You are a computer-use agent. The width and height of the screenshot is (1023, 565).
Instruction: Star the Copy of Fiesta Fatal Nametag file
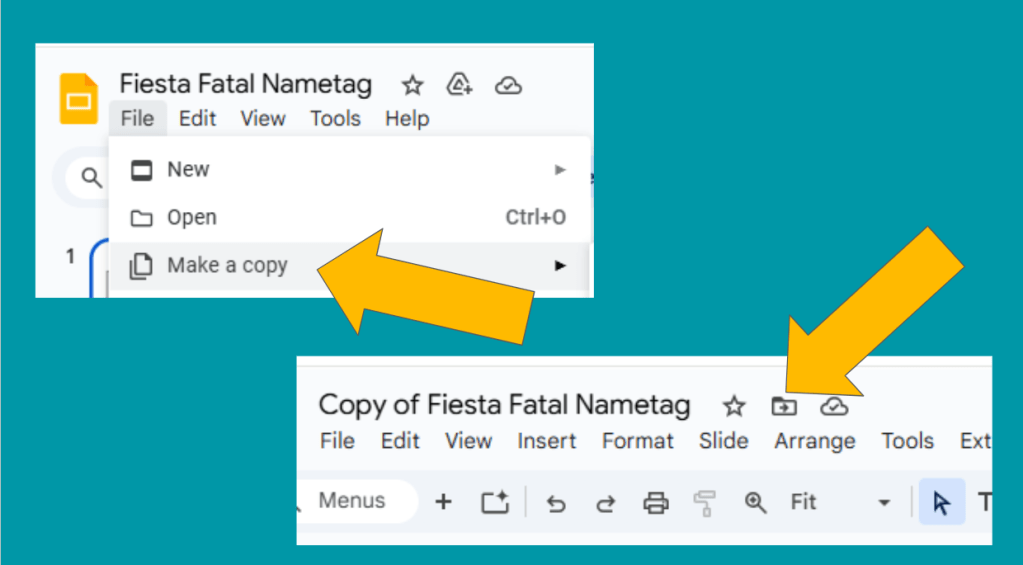point(735,406)
